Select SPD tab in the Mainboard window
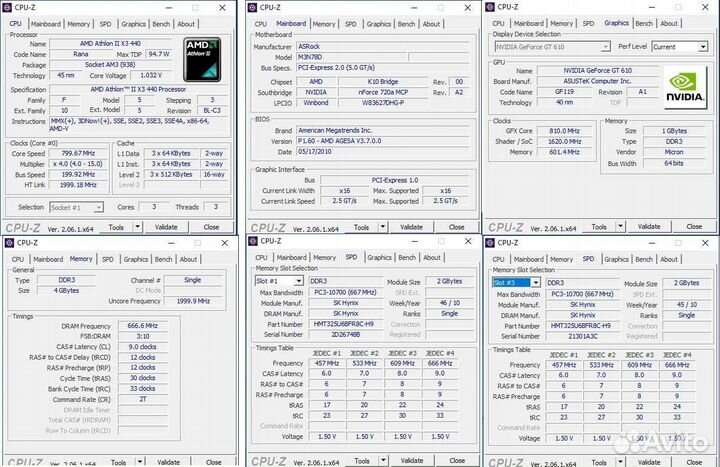720x467 pixels. coord(351,24)
